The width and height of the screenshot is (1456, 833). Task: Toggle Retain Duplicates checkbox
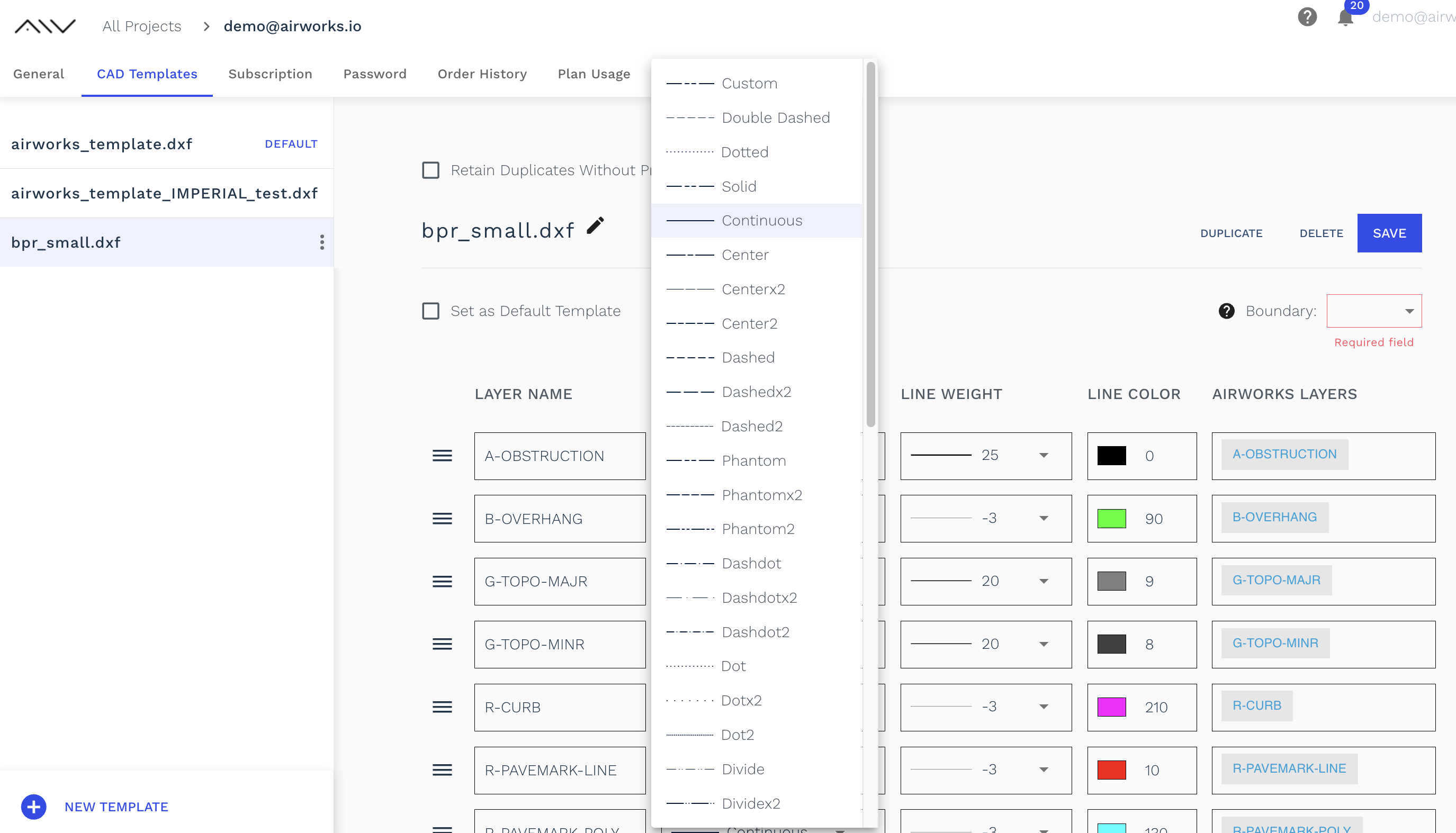pyautogui.click(x=430, y=170)
